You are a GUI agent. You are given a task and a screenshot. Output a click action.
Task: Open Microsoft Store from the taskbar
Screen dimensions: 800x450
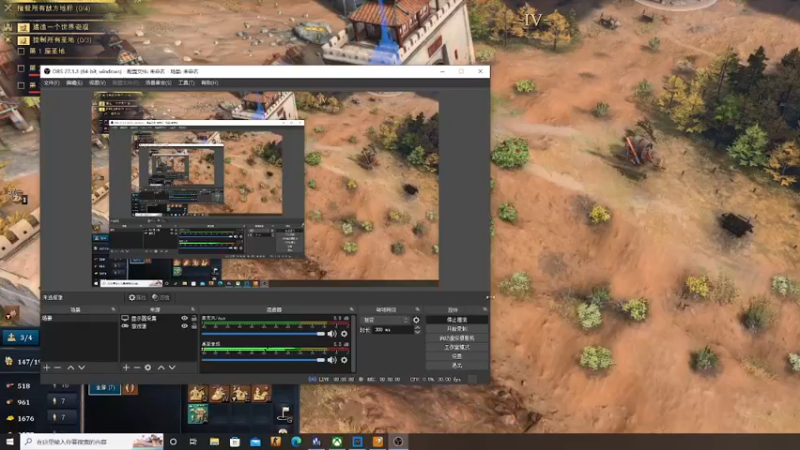[235, 441]
